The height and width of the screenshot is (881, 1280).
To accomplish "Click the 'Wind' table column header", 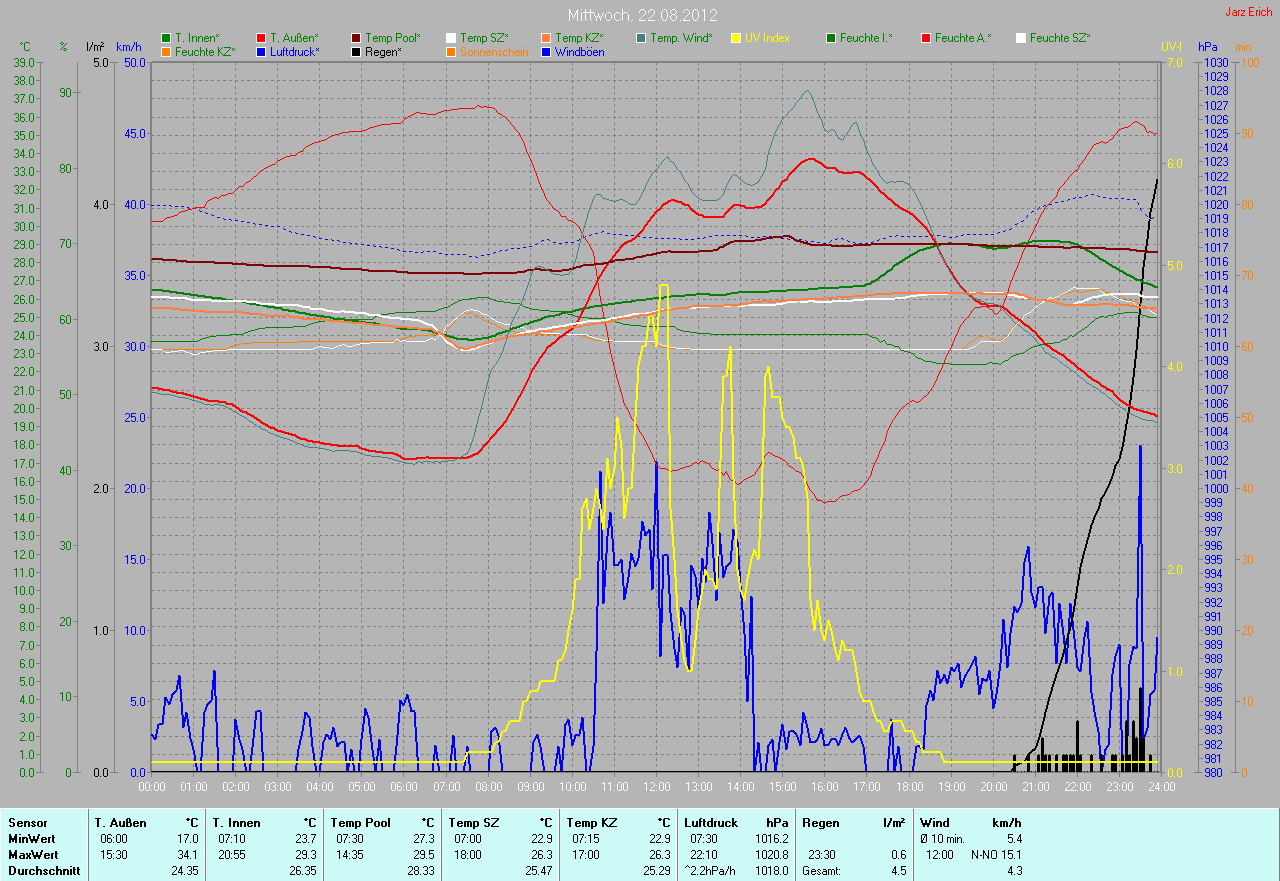I will [x=935, y=823].
